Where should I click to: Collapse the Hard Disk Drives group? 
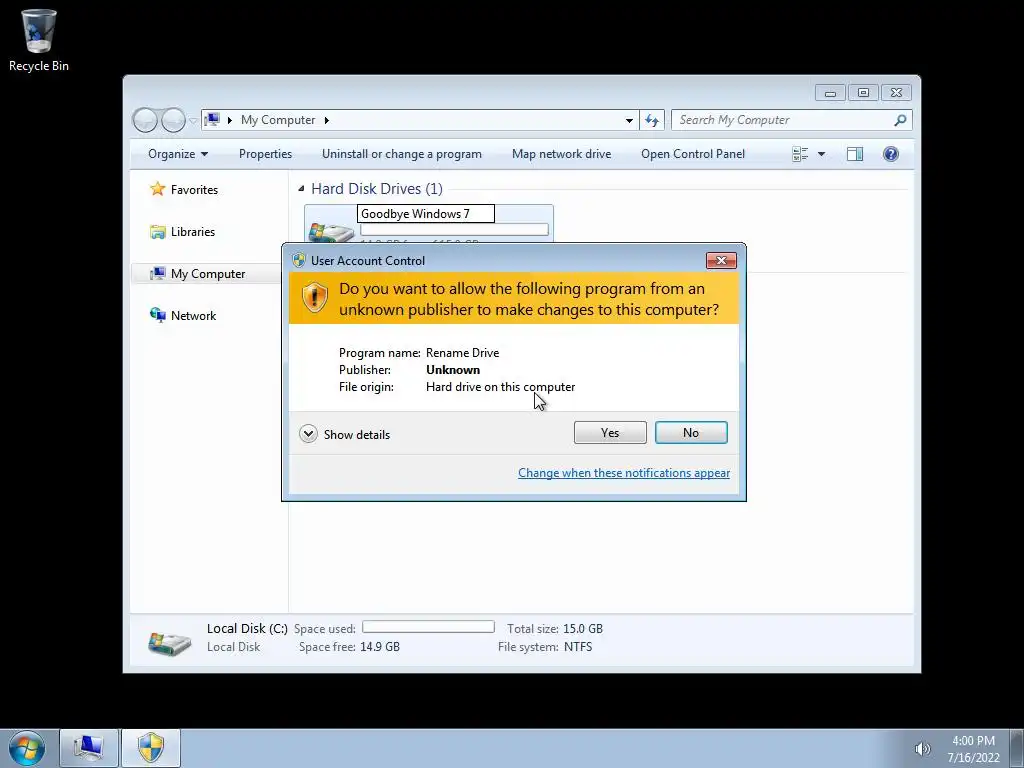[x=301, y=189]
